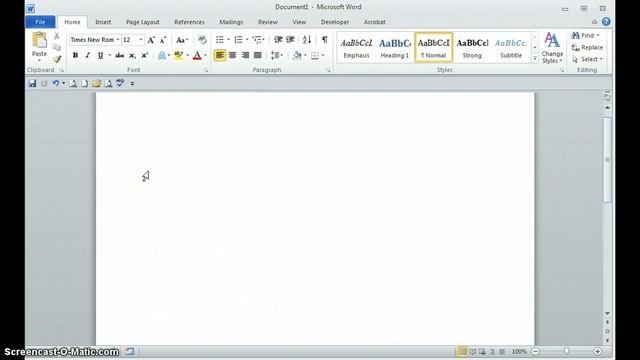
Task: Click Line Spacing icon
Action: coord(276,55)
